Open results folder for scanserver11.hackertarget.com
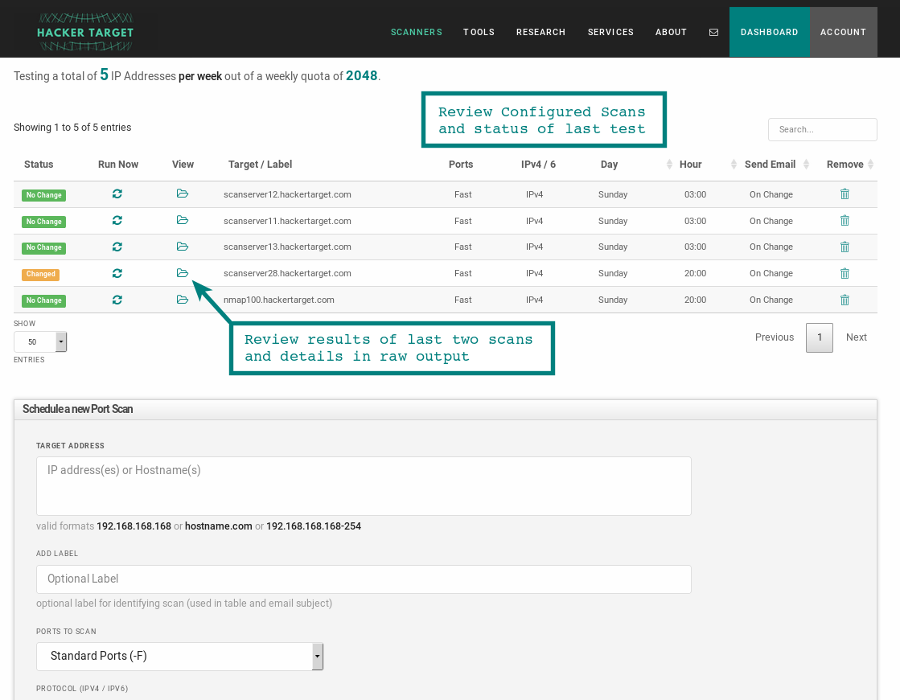This screenshot has height=700, width=900. pyautogui.click(x=183, y=220)
